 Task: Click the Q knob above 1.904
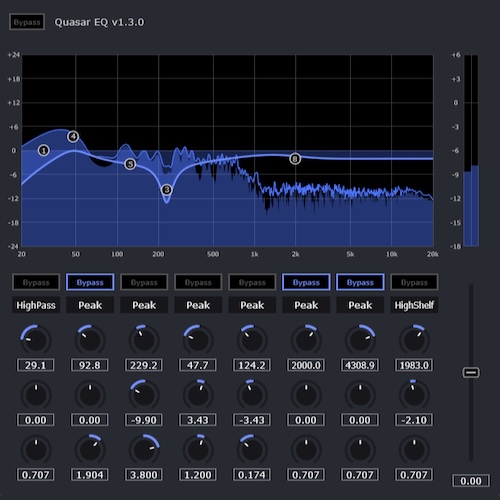point(90,450)
